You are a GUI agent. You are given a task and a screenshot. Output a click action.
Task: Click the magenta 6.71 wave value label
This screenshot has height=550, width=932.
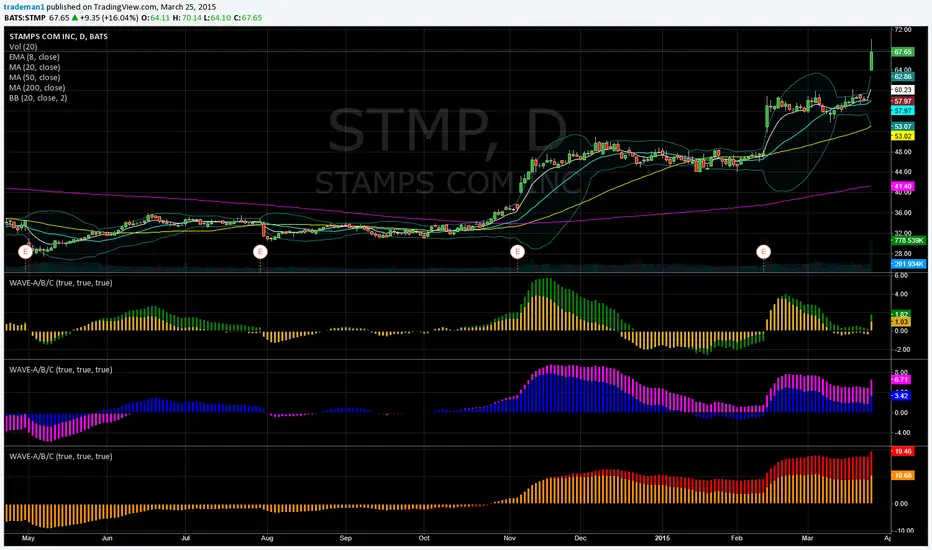point(900,379)
